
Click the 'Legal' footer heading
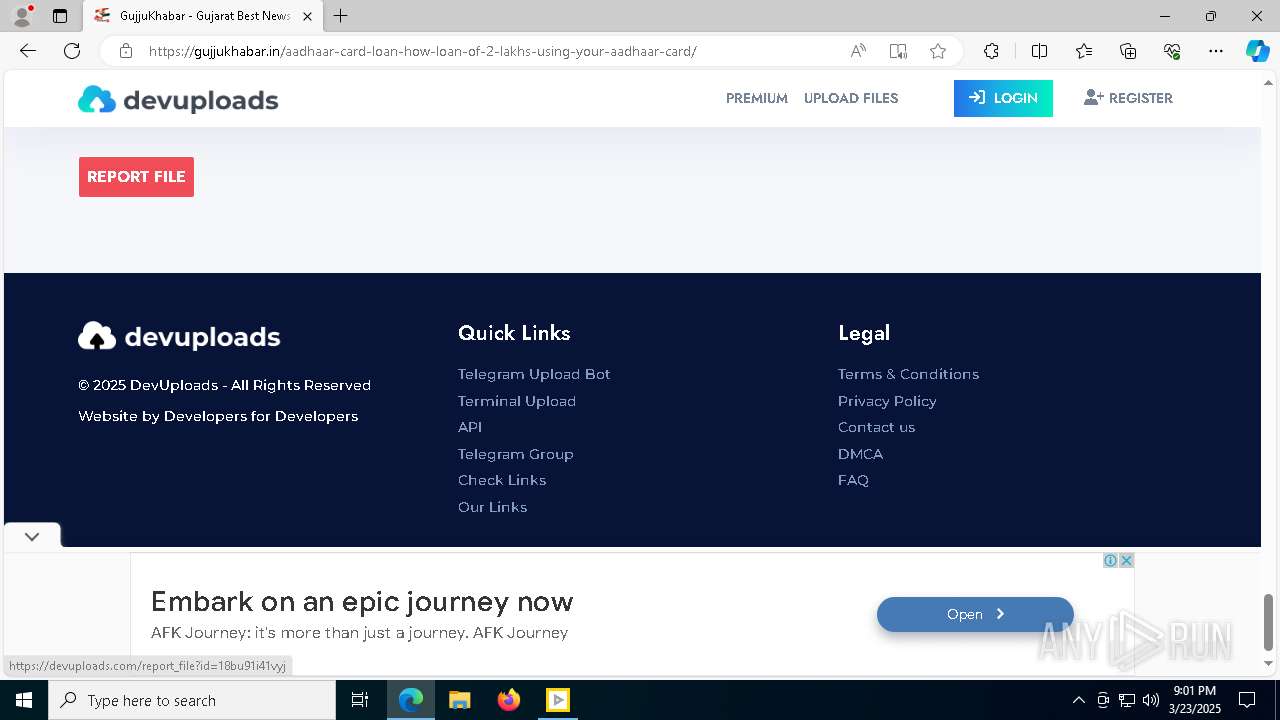(864, 333)
